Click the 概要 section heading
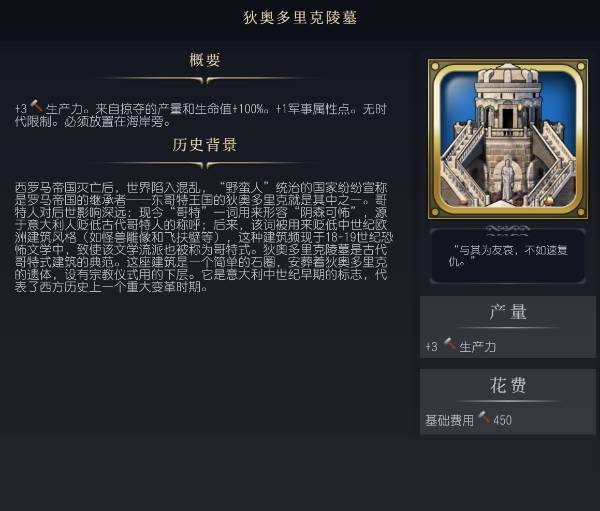Viewport: 600px width, 511px height. tap(205, 60)
